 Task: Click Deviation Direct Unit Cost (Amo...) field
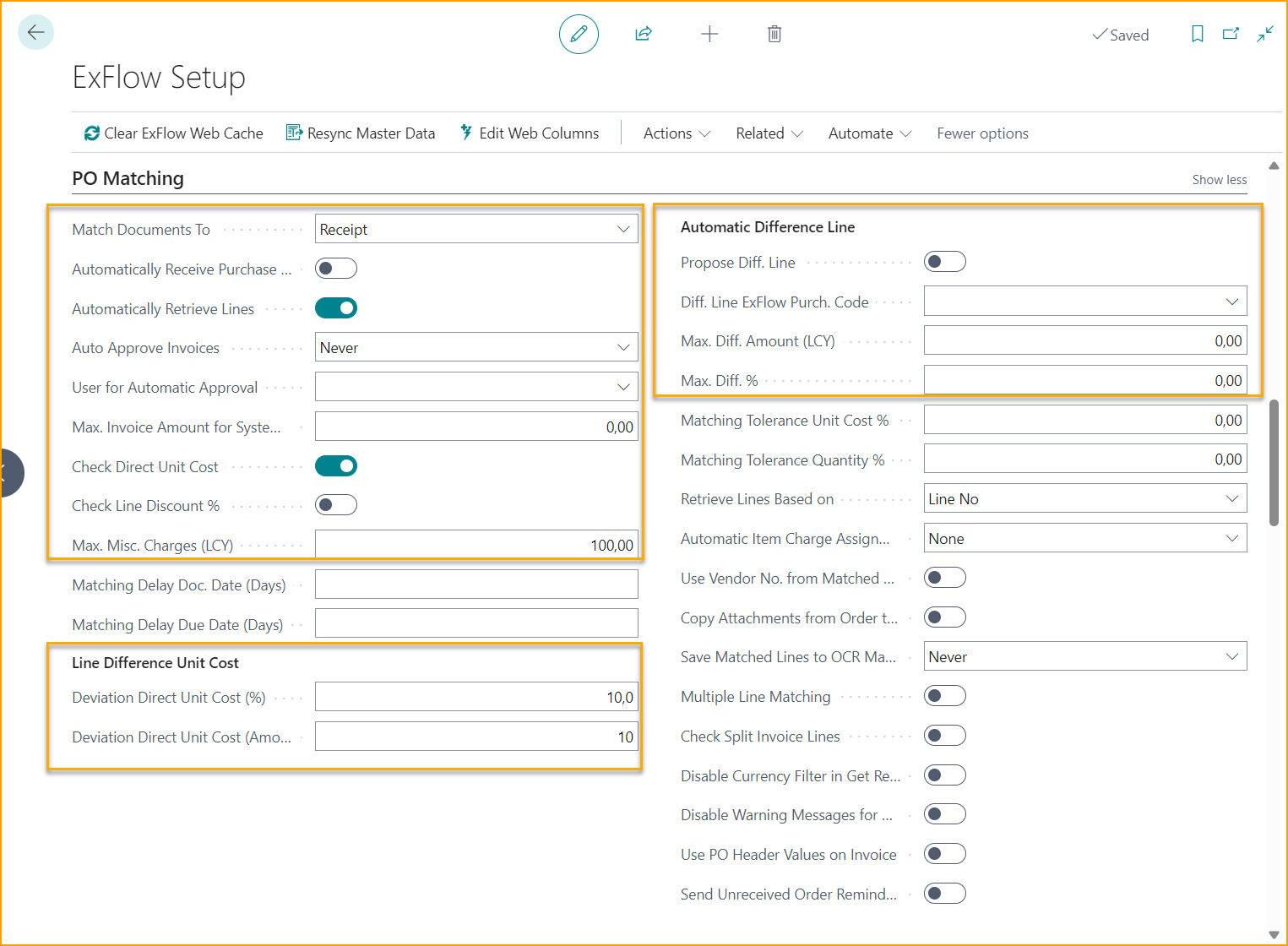(x=476, y=737)
